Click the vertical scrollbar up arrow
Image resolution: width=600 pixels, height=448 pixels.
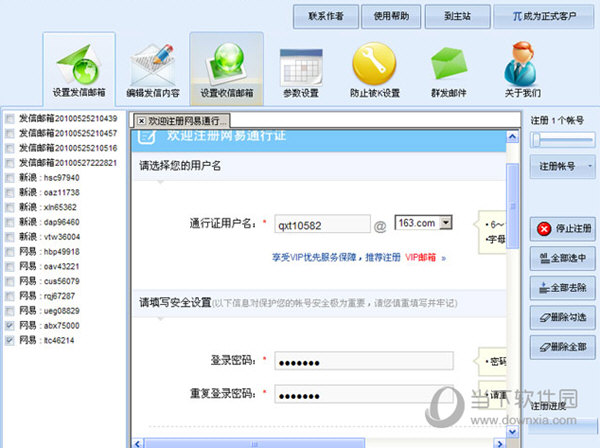[512, 137]
